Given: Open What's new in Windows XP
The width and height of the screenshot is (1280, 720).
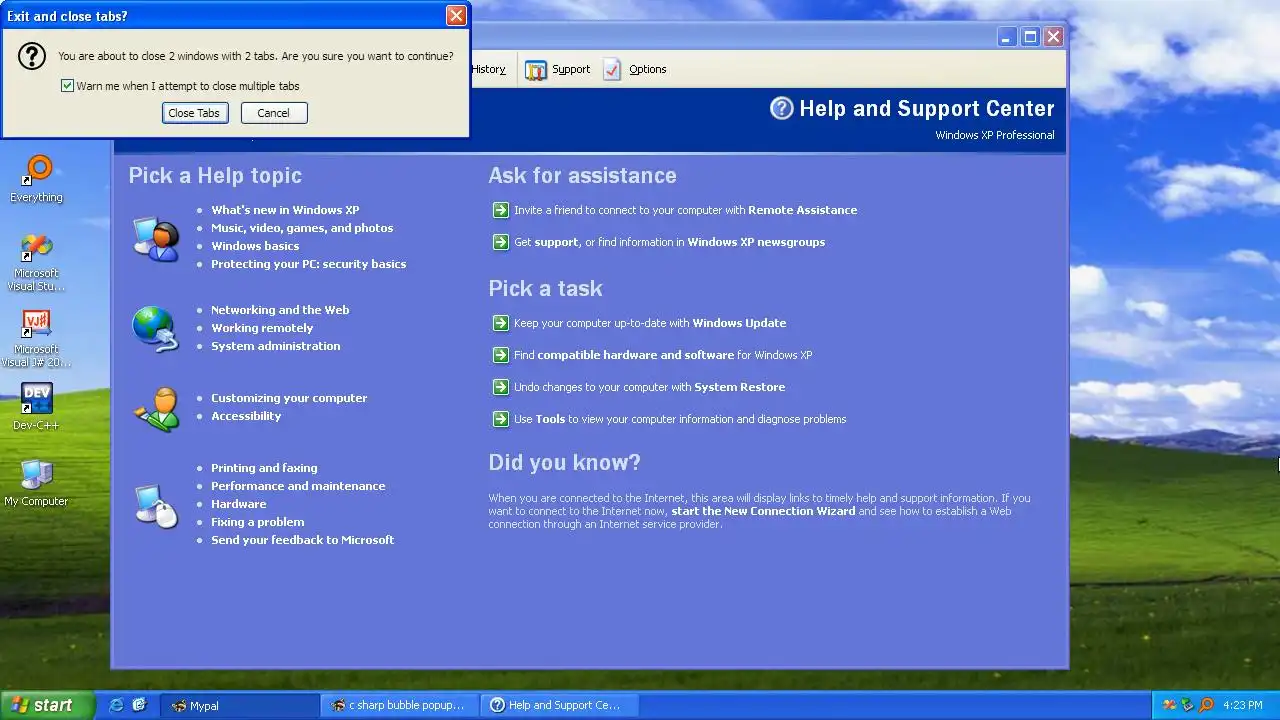Looking at the screenshot, I should click(285, 210).
